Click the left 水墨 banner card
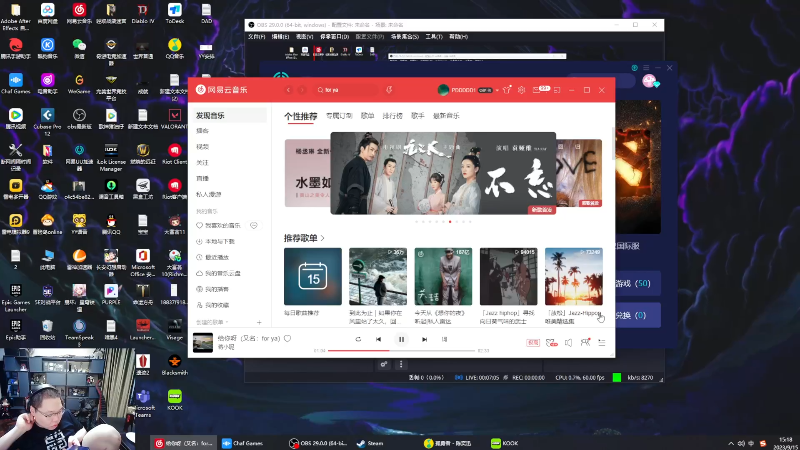 click(x=307, y=173)
